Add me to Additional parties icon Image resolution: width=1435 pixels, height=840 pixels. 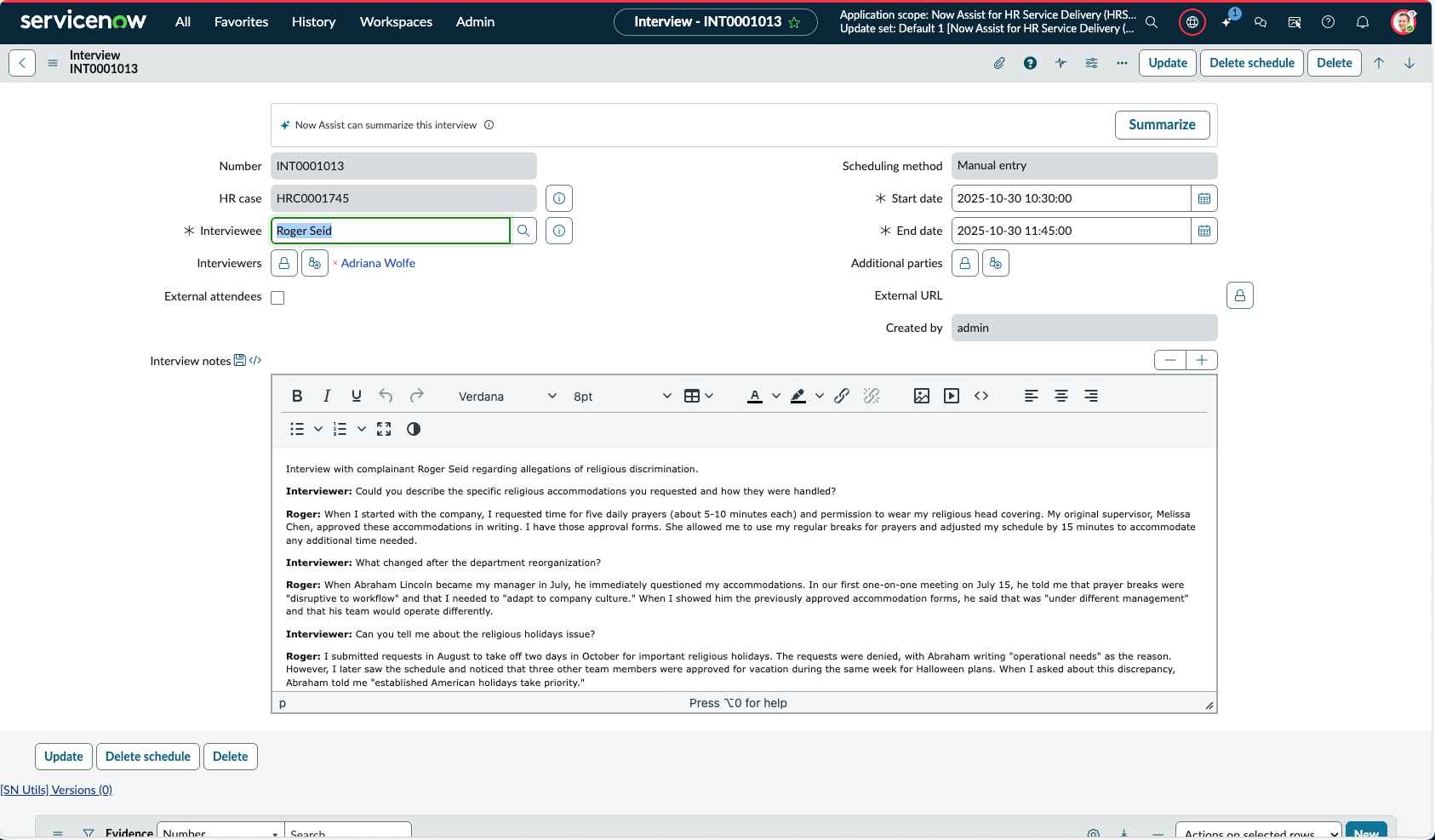click(996, 263)
